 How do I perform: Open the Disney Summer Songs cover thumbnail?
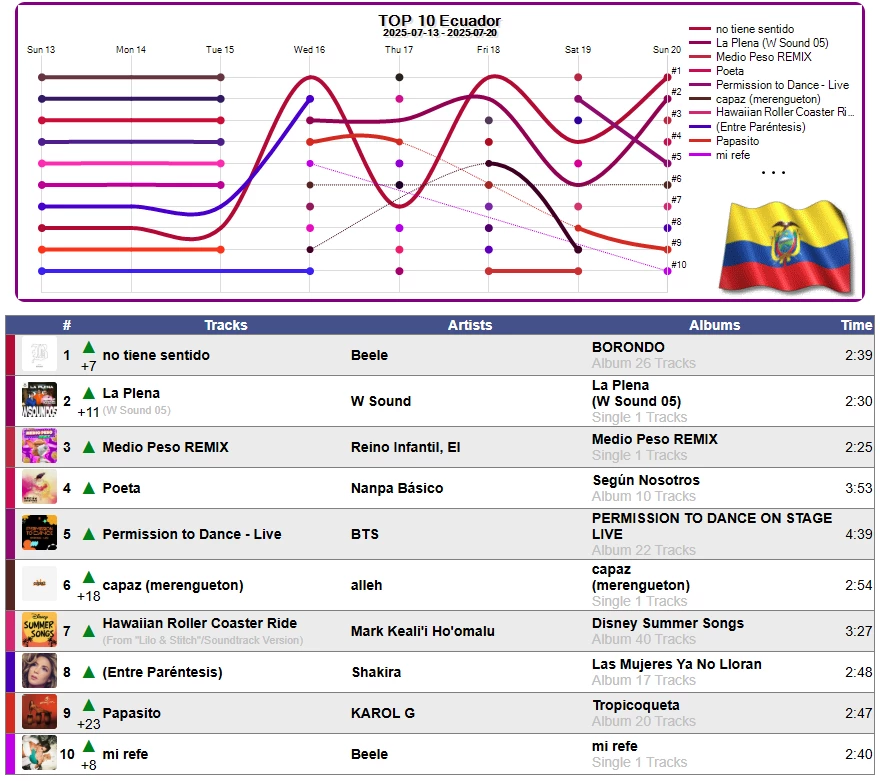(x=39, y=630)
